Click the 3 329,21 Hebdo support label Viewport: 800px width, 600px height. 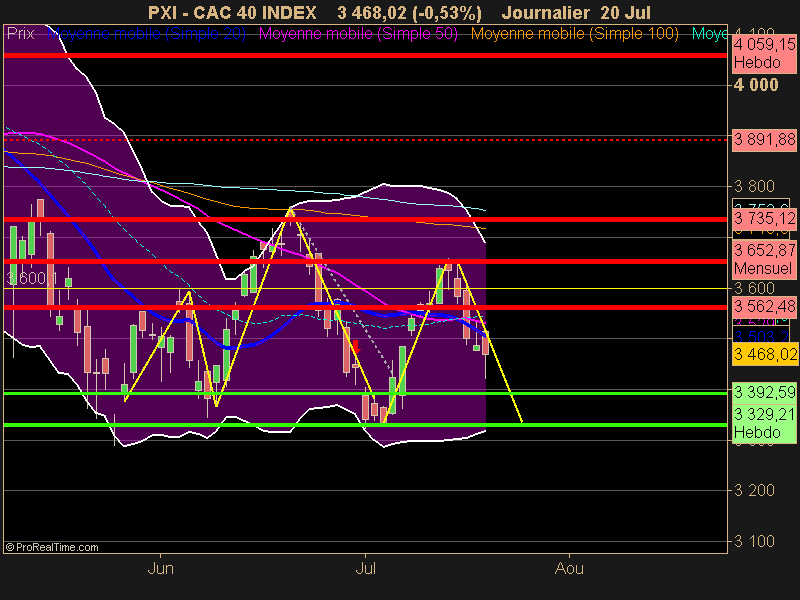click(x=764, y=423)
